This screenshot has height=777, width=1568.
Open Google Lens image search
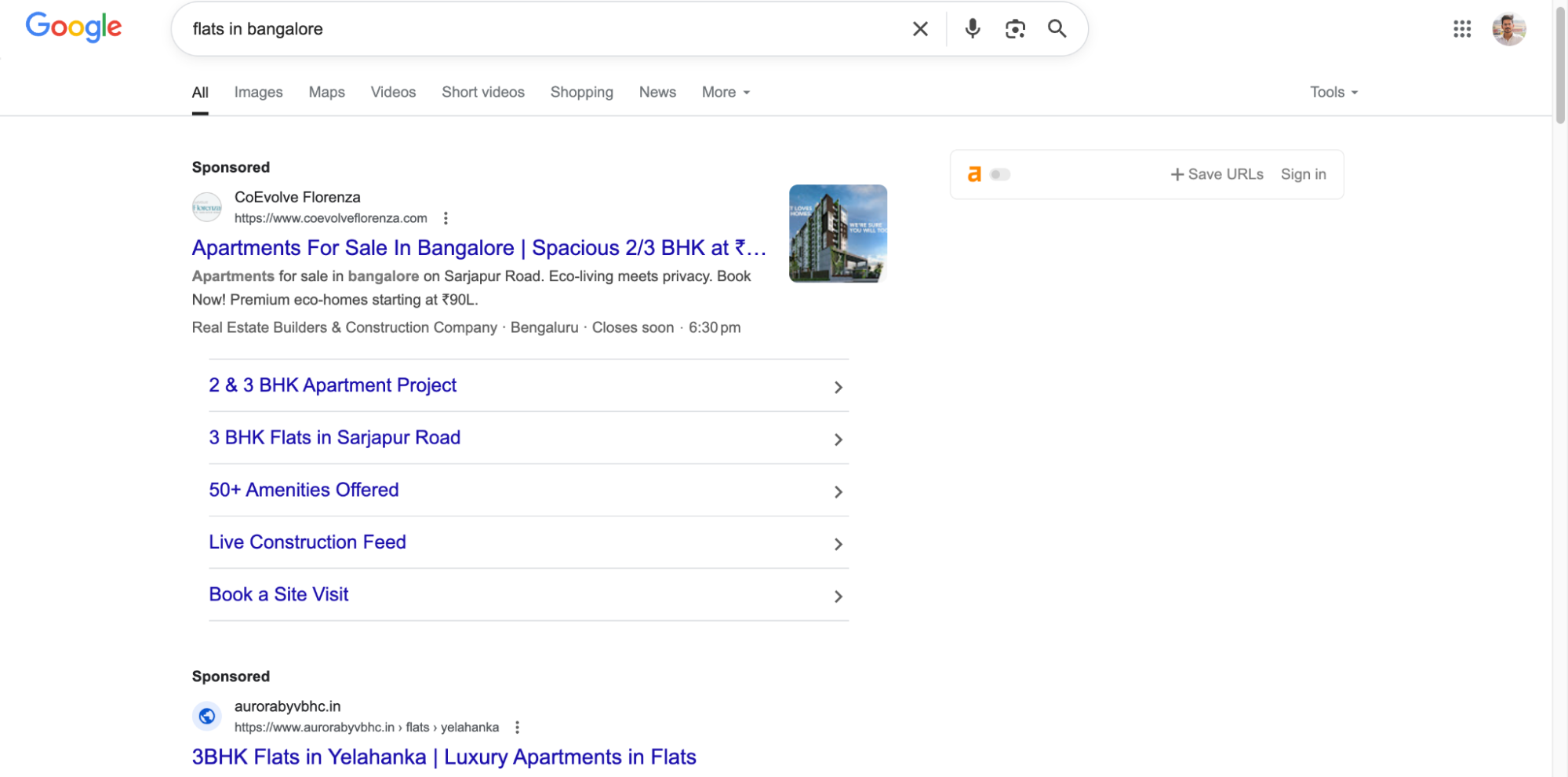click(x=1015, y=28)
